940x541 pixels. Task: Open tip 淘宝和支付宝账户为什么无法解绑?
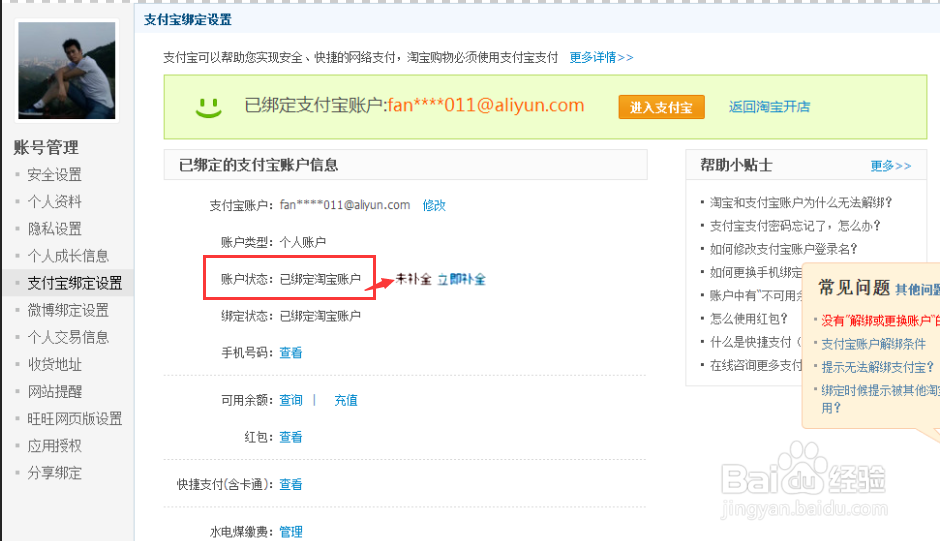(801, 202)
